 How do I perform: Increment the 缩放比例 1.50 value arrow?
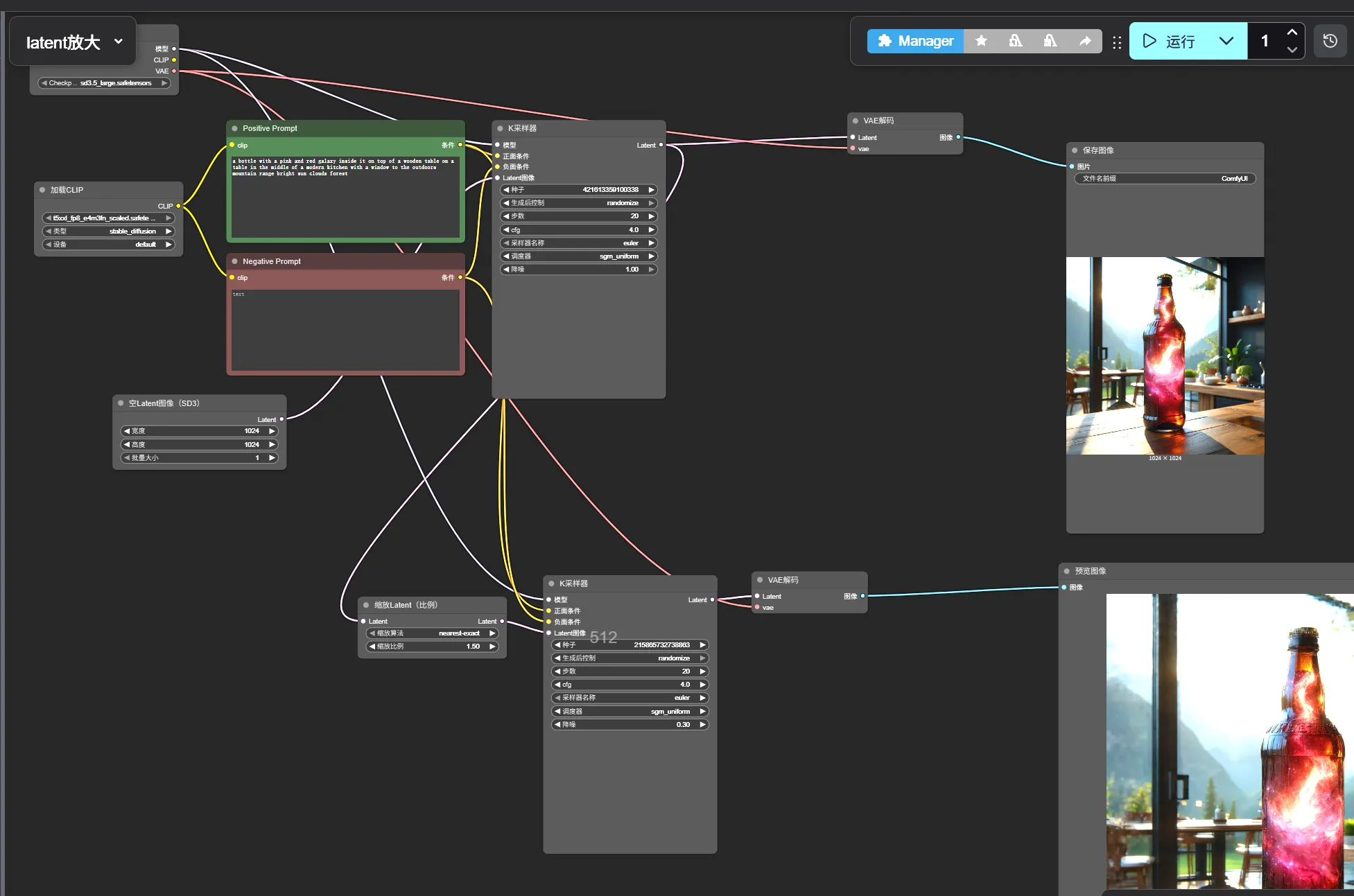[x=492, y=647]
